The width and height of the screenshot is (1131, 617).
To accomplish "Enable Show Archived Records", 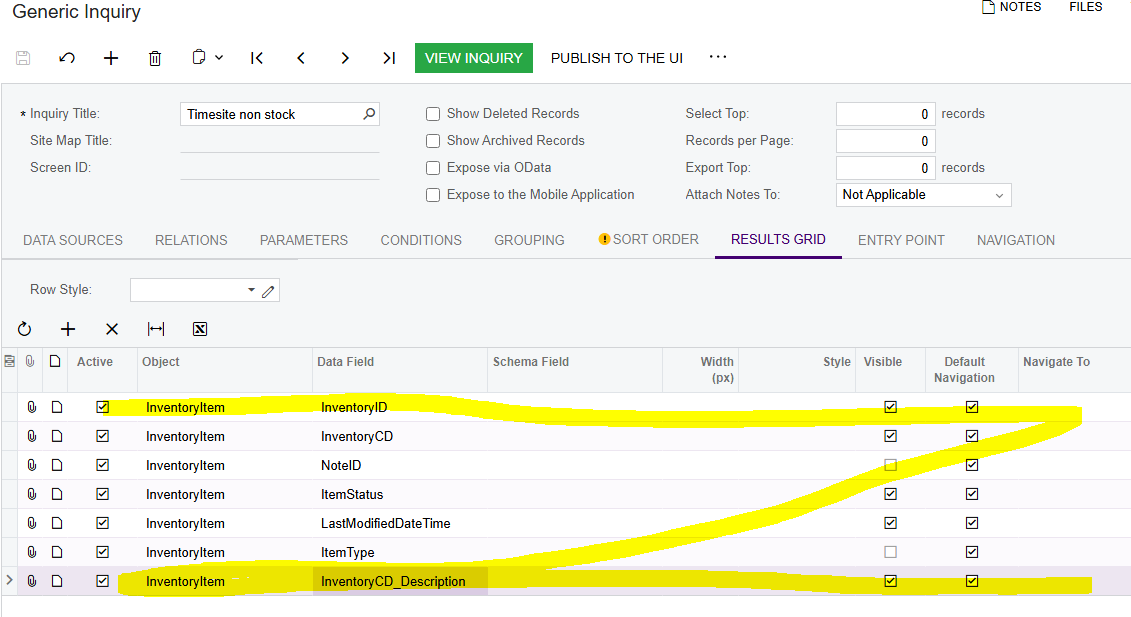I will click(x=433, y=141).
